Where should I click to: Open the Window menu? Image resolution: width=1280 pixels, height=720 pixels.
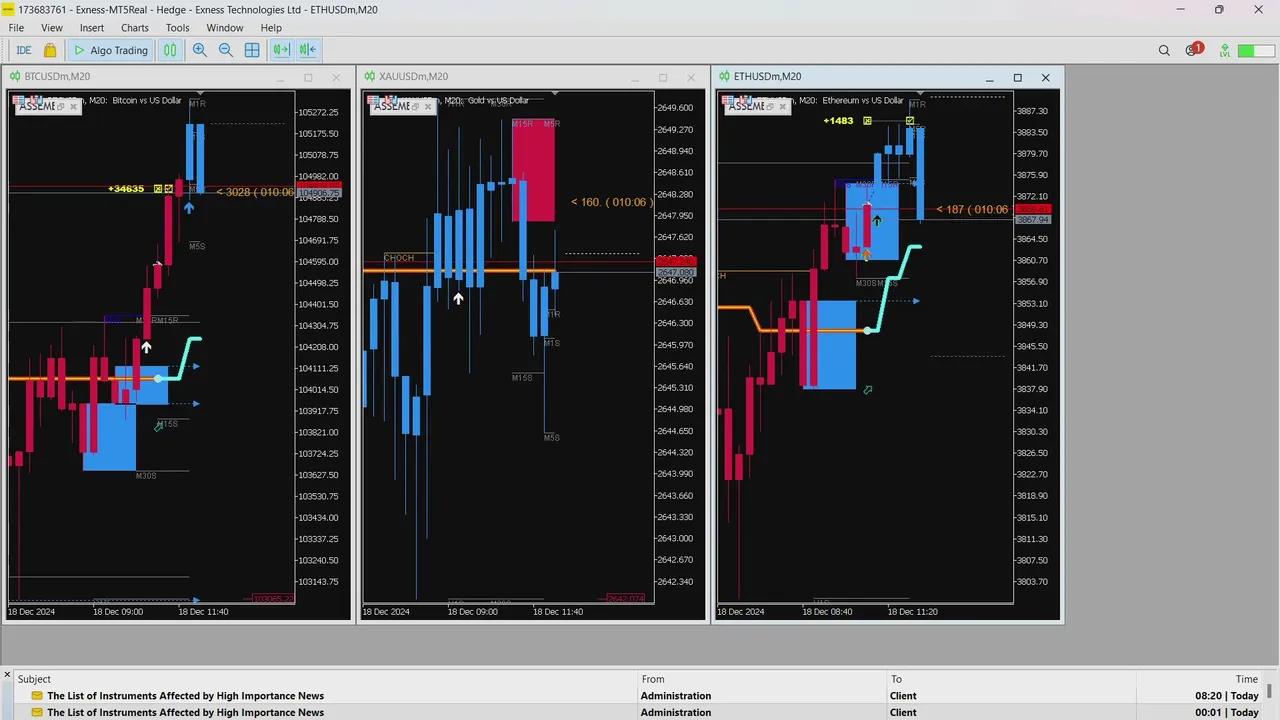225,28
